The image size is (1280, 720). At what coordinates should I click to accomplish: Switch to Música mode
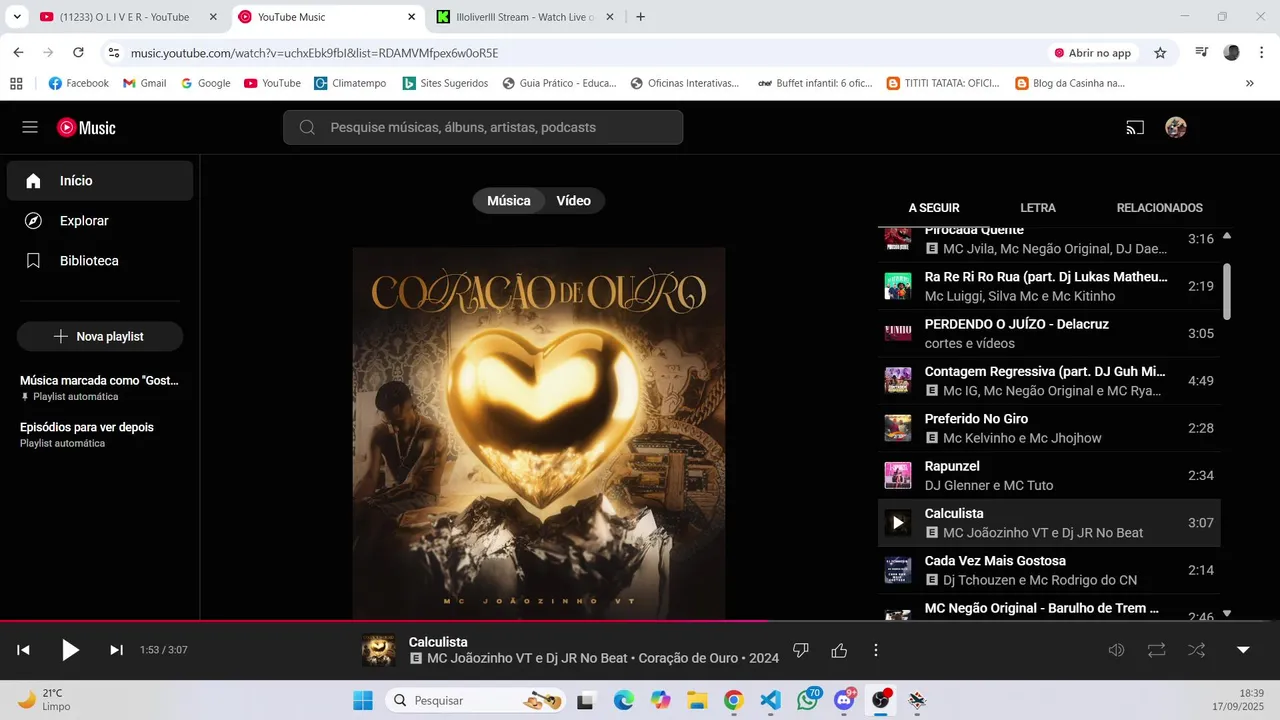pos(509,201)
